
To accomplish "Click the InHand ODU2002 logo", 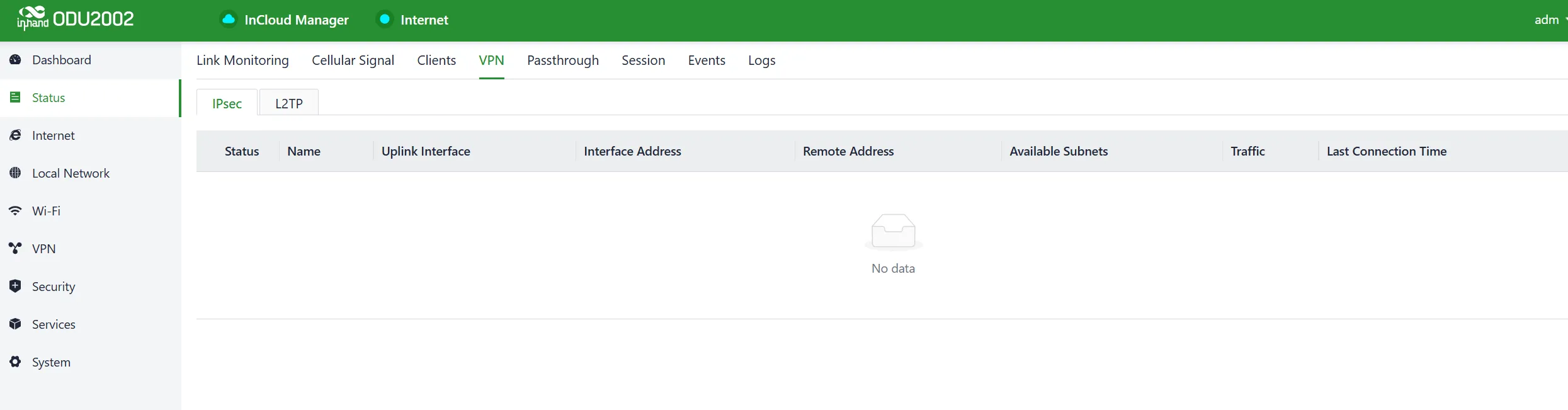I will point(76,18).
